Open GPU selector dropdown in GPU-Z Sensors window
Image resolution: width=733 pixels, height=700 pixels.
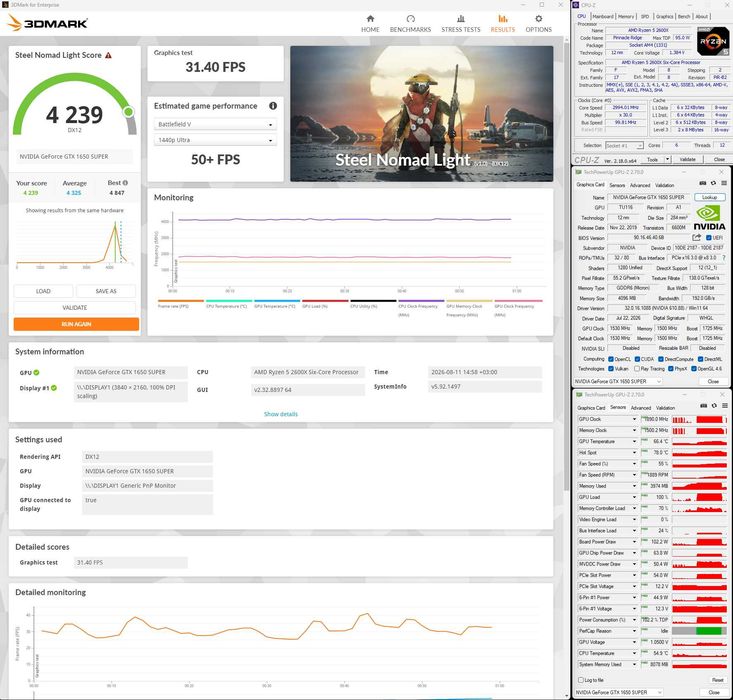click(x=618, y=692)
